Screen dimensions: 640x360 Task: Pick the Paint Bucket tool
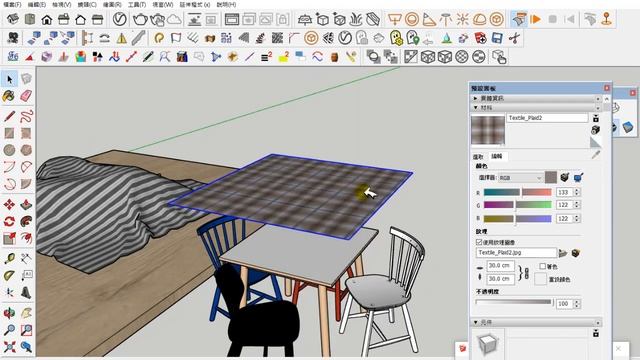tap(9, 96)
